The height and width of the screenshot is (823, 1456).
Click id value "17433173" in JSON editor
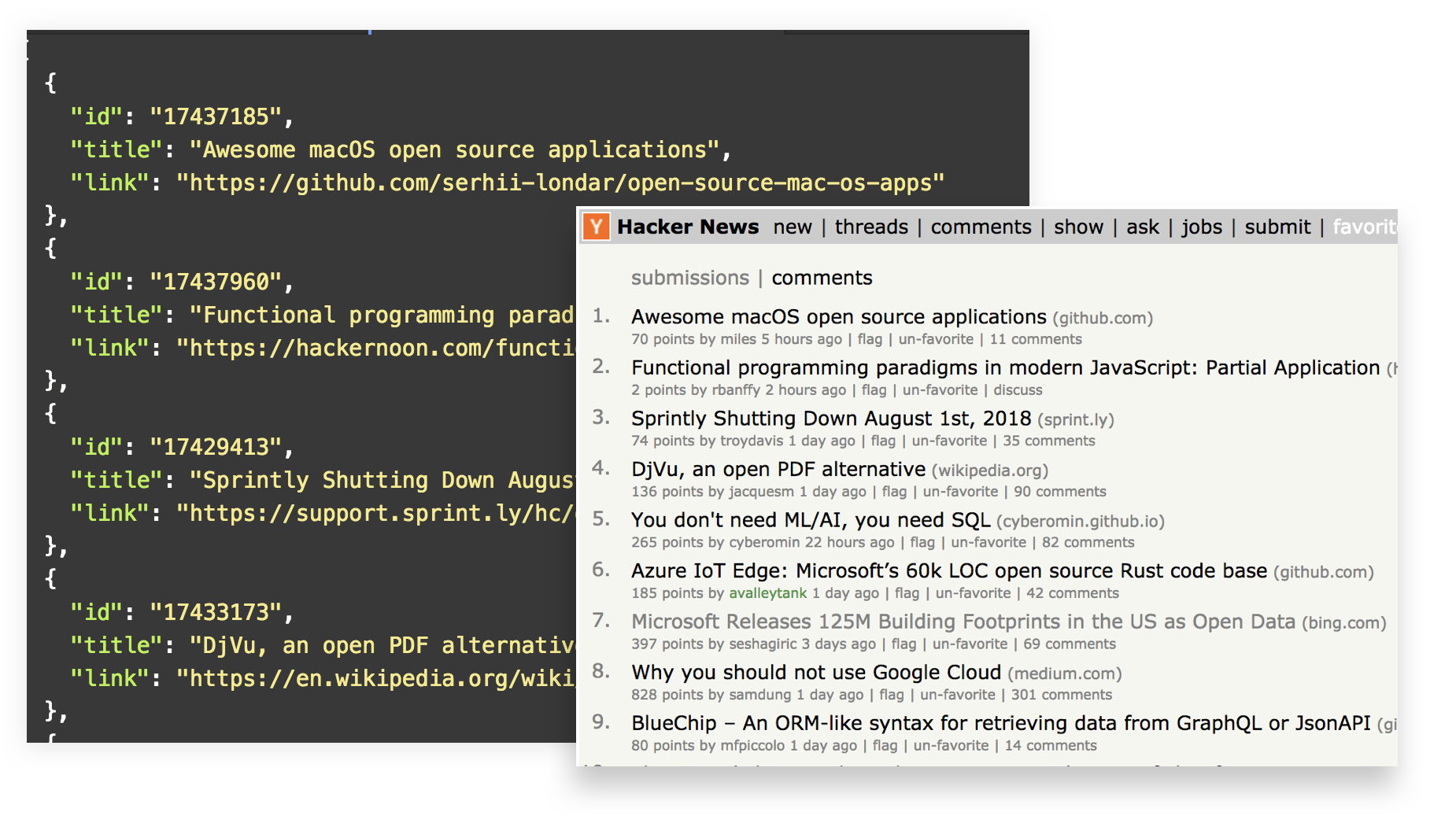click(x=216, y=612)
